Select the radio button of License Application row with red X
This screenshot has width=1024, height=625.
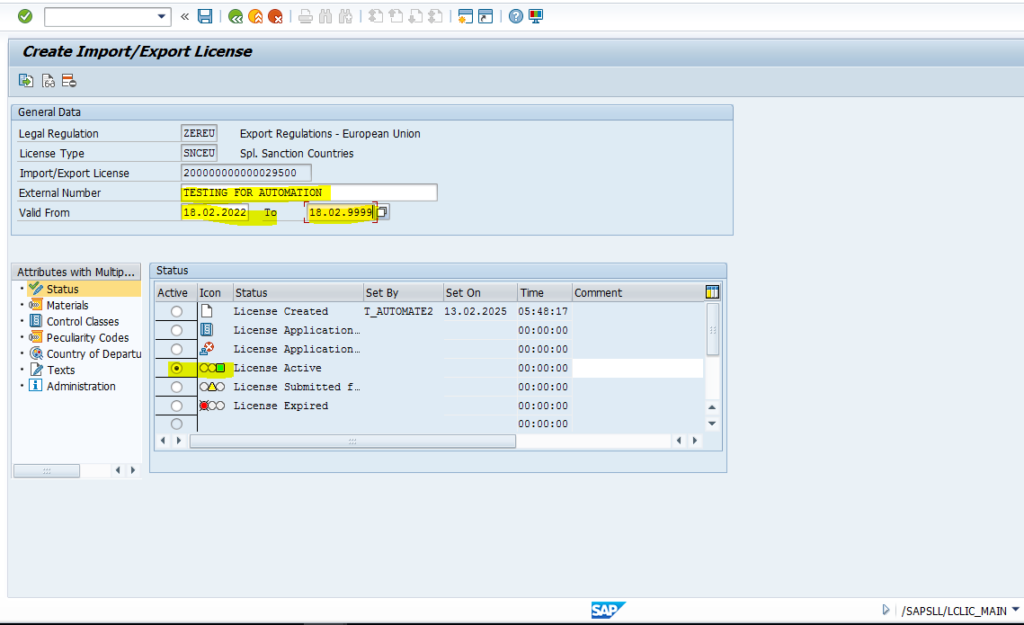click(x=176, y=349)
